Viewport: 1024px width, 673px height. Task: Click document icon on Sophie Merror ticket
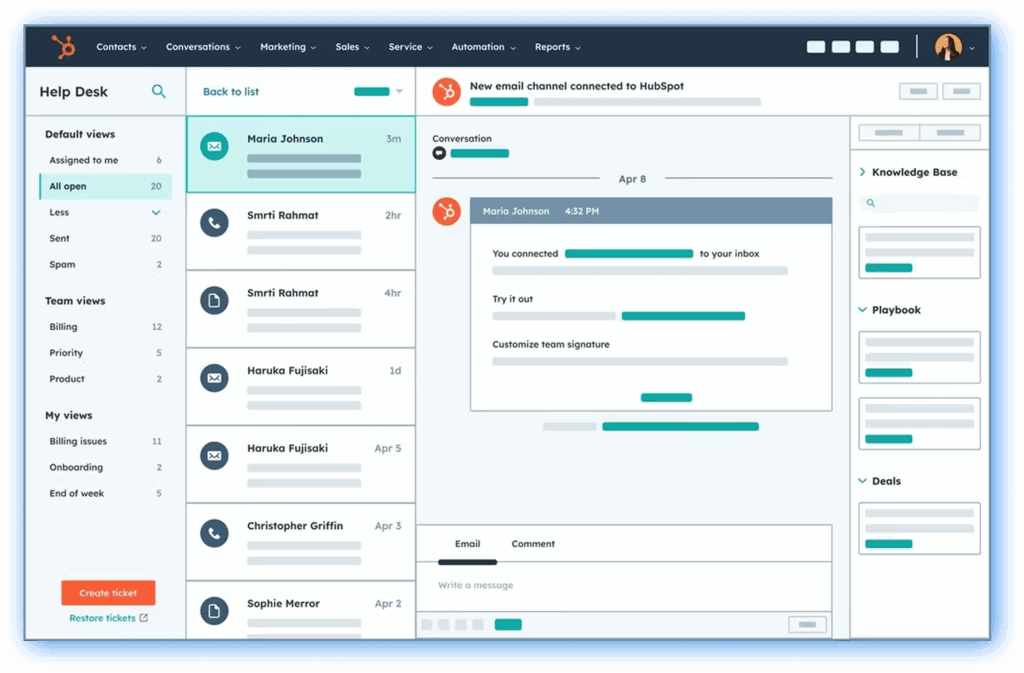point(214,611)
